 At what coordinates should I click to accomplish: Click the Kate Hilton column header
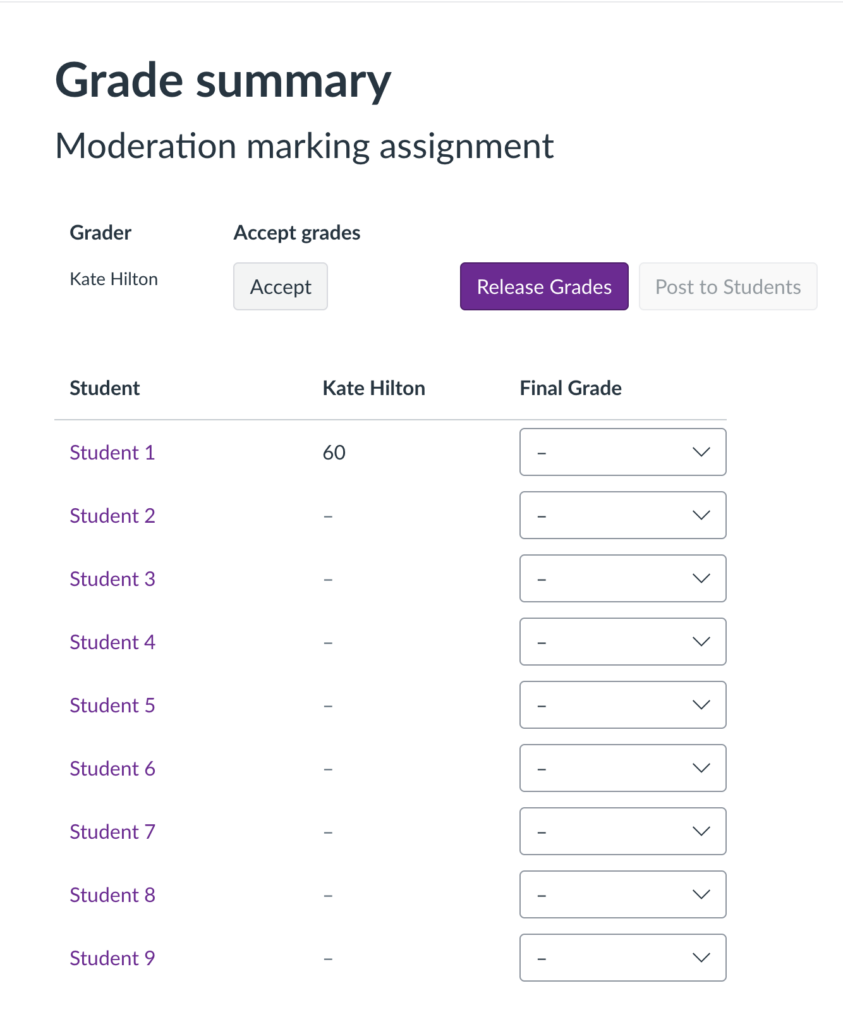[x=373, y=388]
